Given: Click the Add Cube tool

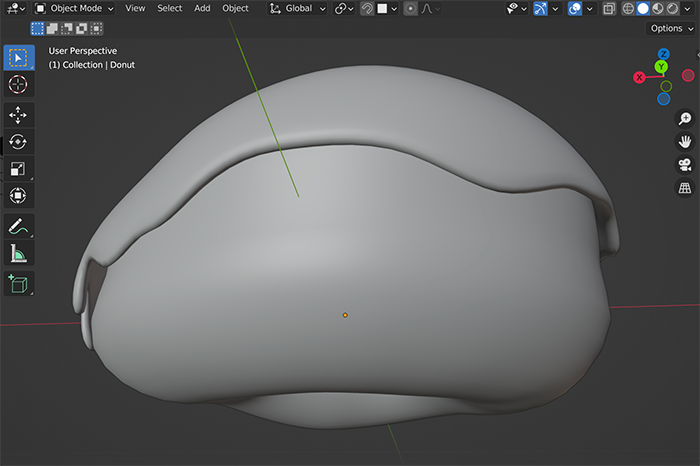Looking at the screenshot, I should (x=19, y=284).
